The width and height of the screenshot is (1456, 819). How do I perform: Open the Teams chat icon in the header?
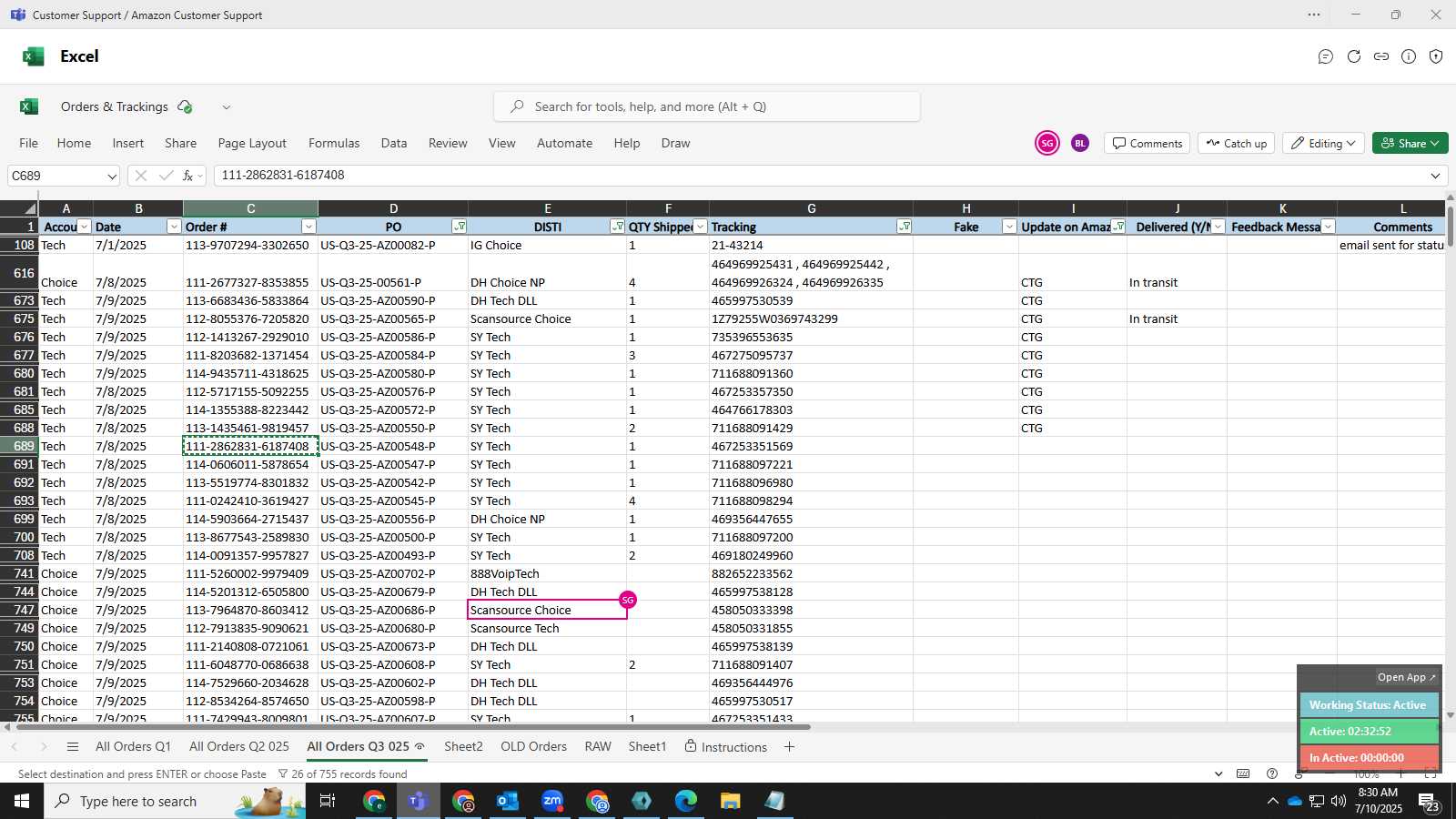point(1326,56)
